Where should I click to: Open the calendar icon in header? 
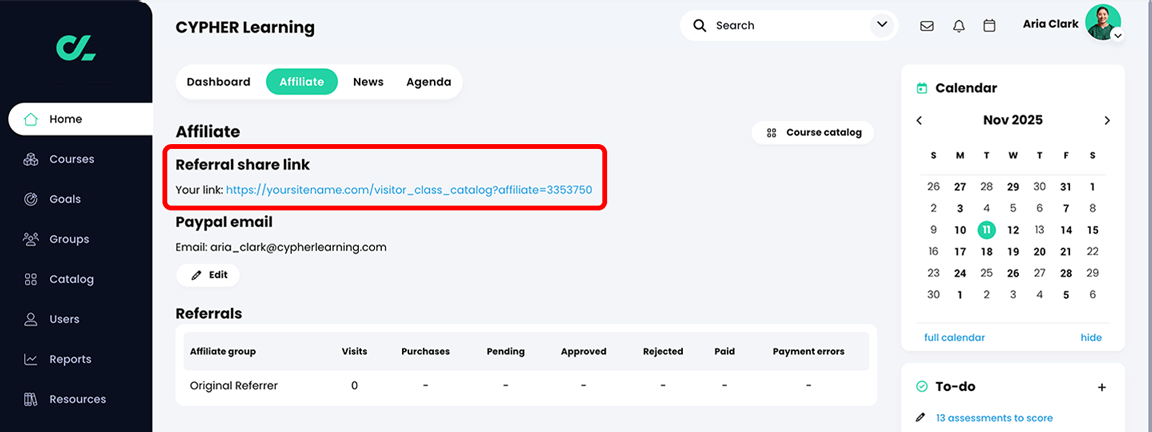pyautogui.click(x=990, y=26)
